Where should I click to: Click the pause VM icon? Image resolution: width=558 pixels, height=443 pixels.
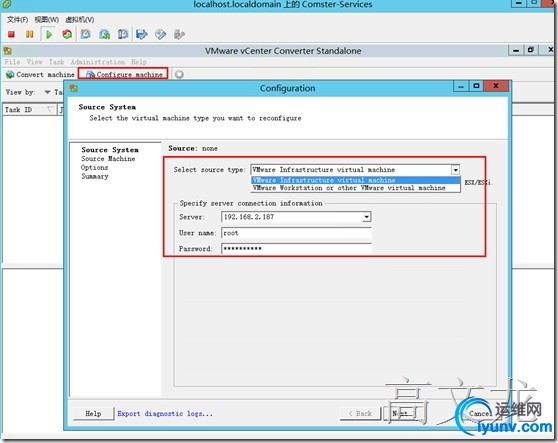30,35
